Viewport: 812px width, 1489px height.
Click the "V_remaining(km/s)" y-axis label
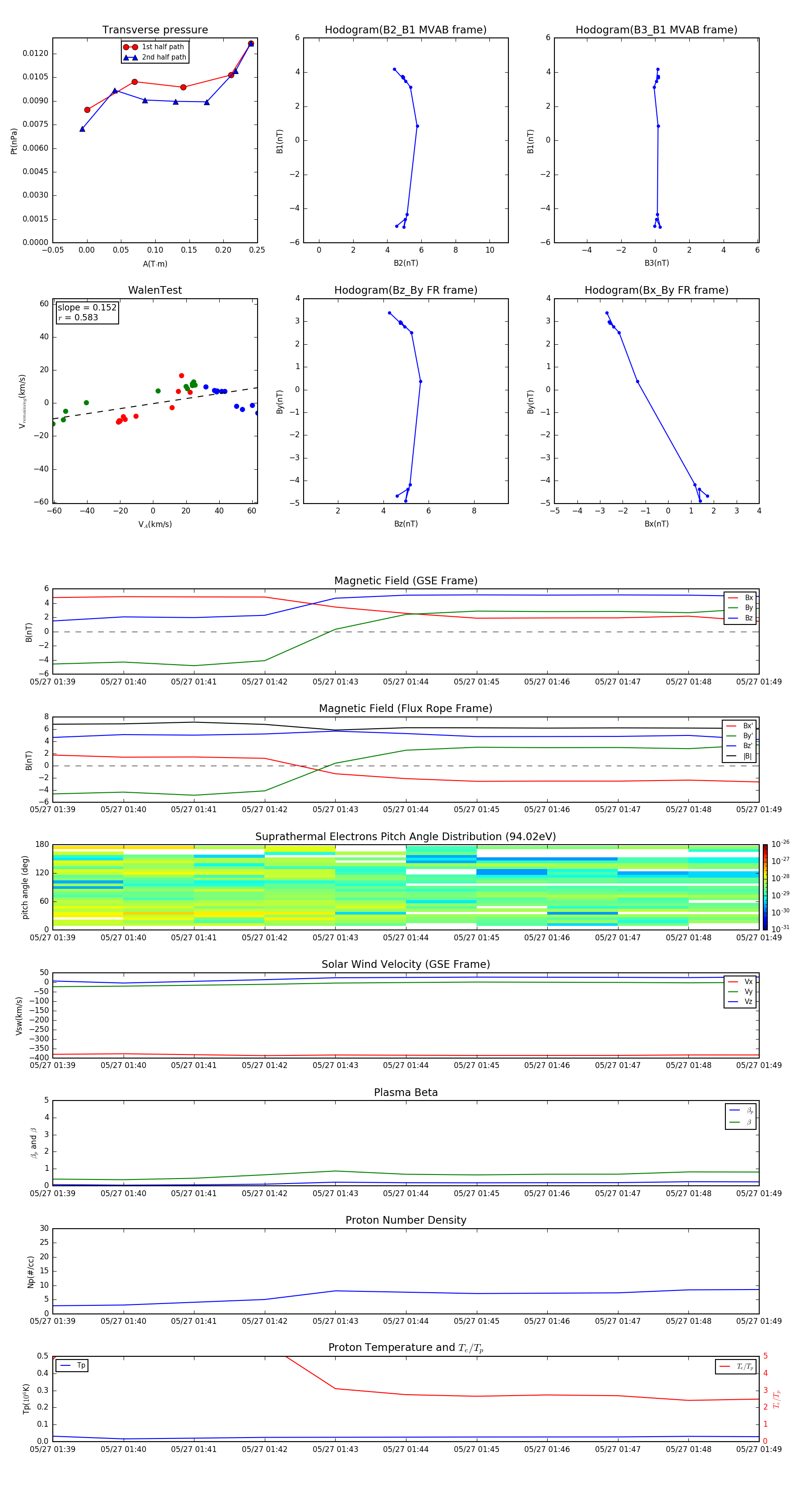pos(22,401)
